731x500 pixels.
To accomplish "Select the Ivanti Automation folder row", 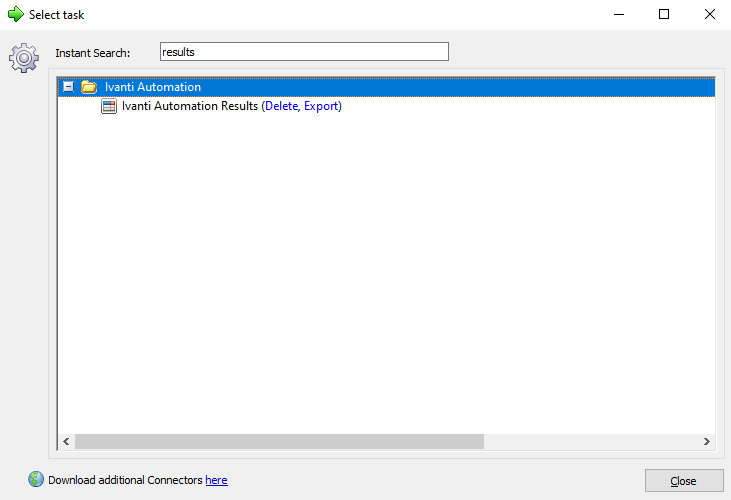I will pyautogui.click(x=386, y=87).
